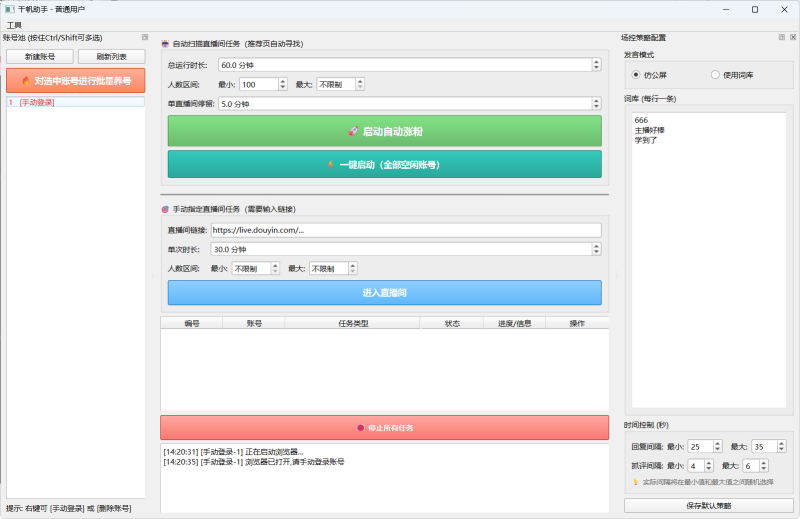Image resolution: width=800 pixels, height=519 pixels.
Task: Adjust the auto-scan 最小 100 spinner arrows
Action: pos(283,85)
